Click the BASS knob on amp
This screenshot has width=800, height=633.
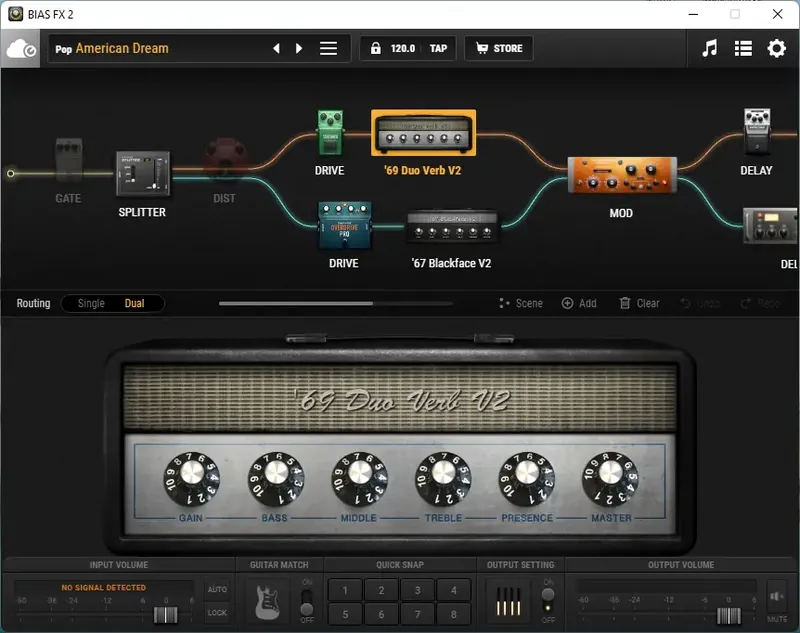pos(276,478)
